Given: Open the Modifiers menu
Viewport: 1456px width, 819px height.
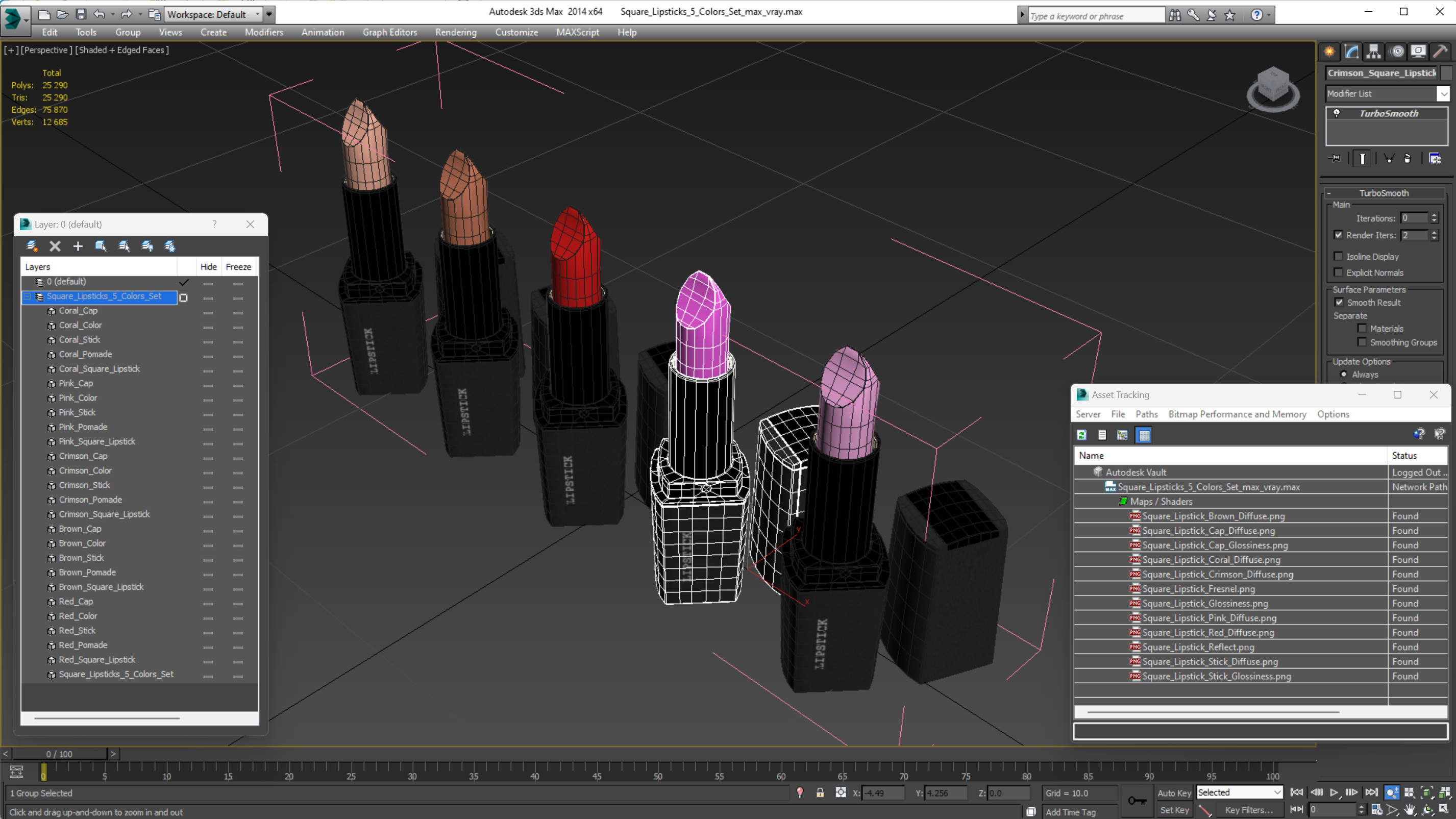Looking at the screenshot, I should 264,32.
